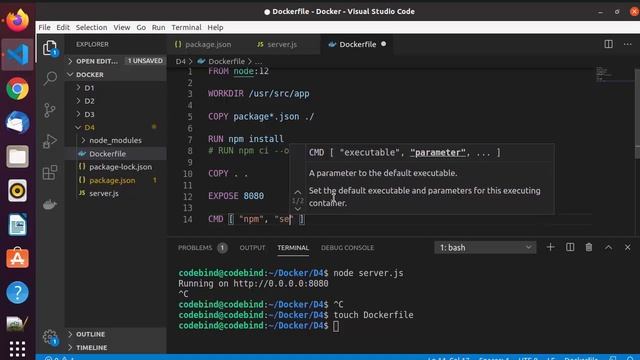
Task: Open the Run menu
Action: click(x=158, y=27)
